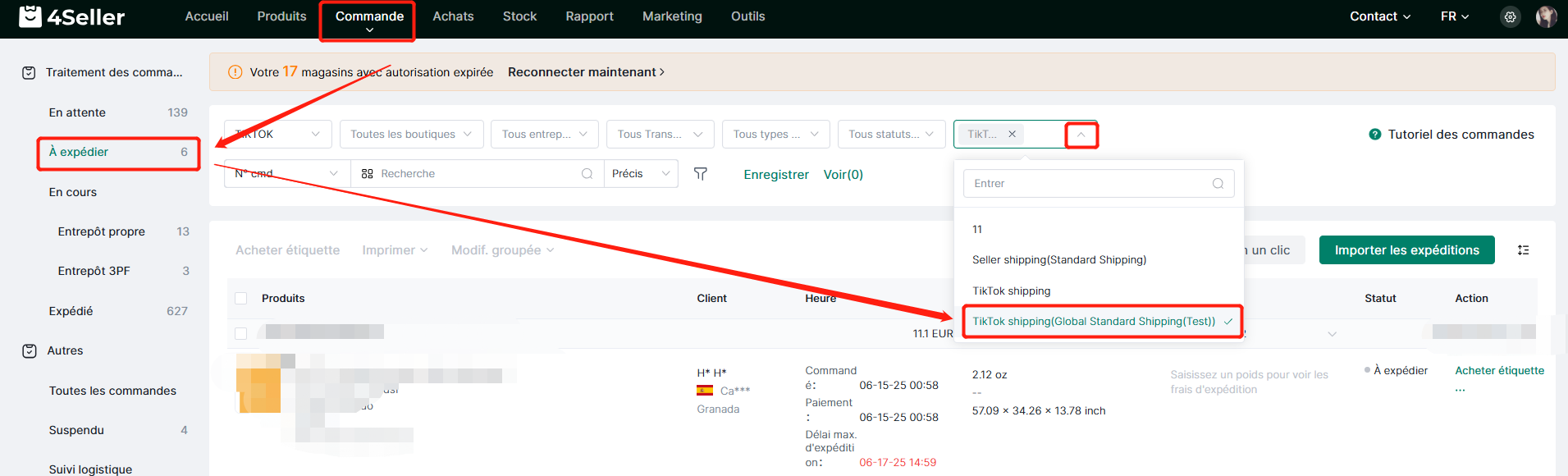Toggle the select-all orders checkbox
1568x476 pixels.
(x=241, y=299)
